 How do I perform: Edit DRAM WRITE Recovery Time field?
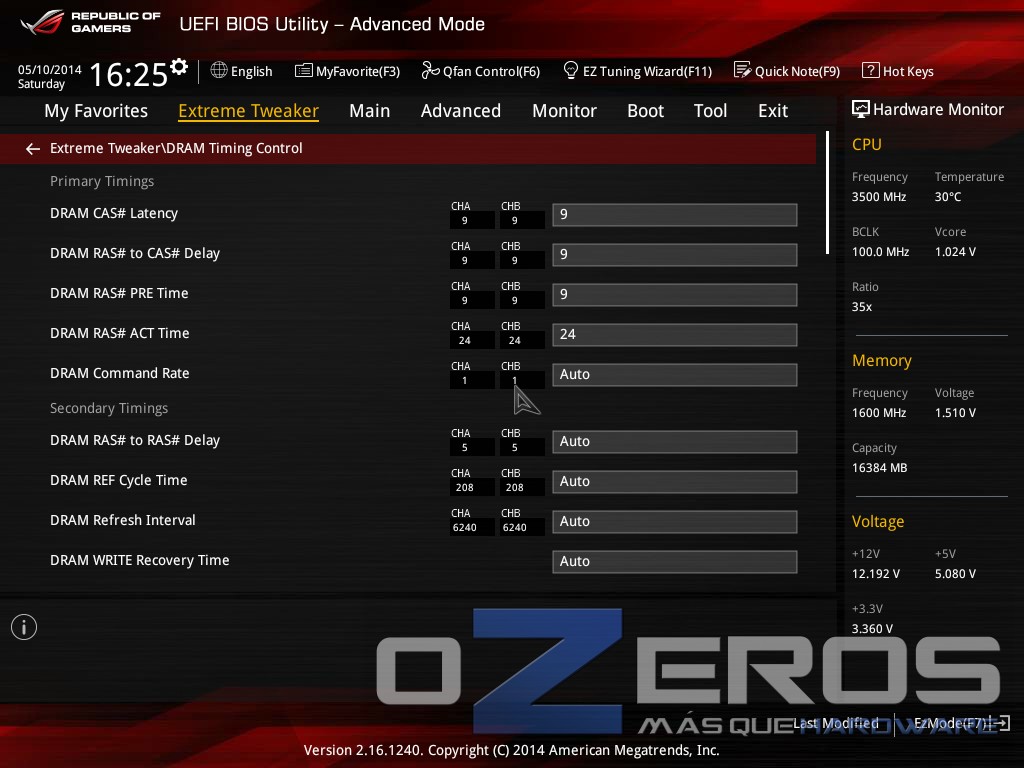[x=675, y=561]
